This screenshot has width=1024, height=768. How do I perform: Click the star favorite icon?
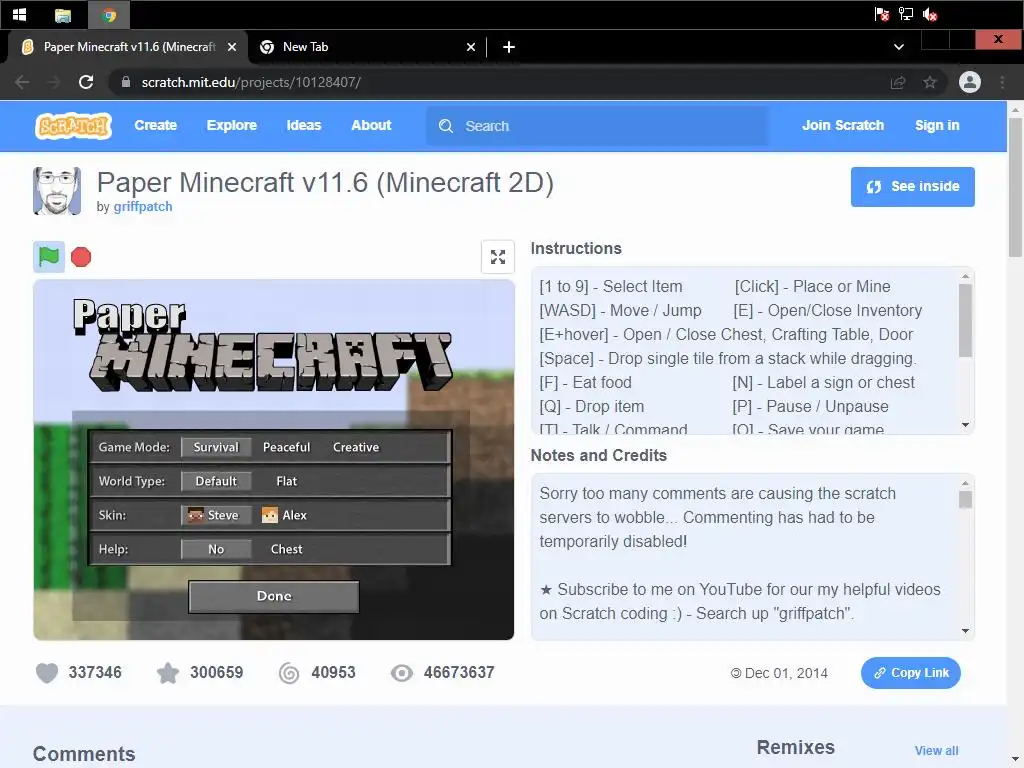click(168, 673)
